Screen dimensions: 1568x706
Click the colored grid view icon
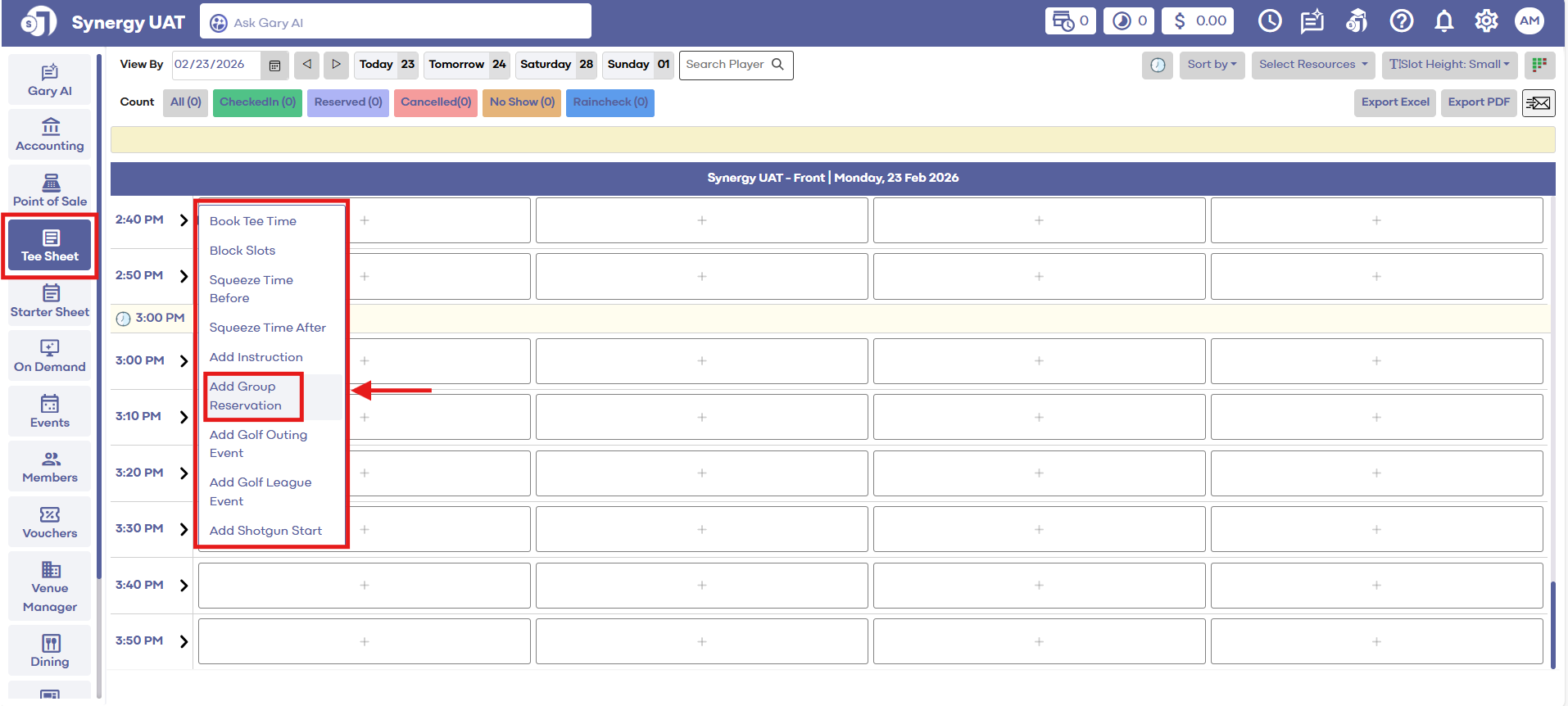(x=1539, y=65)
